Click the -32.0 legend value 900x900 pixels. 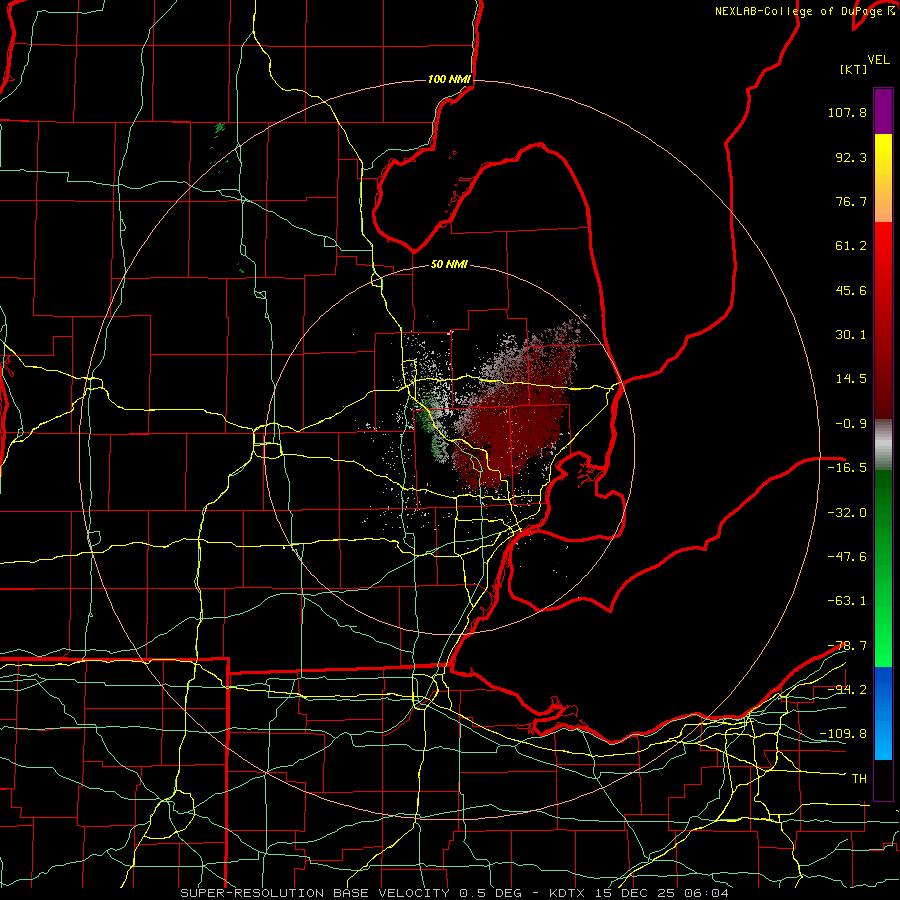[x=847, y=513]
